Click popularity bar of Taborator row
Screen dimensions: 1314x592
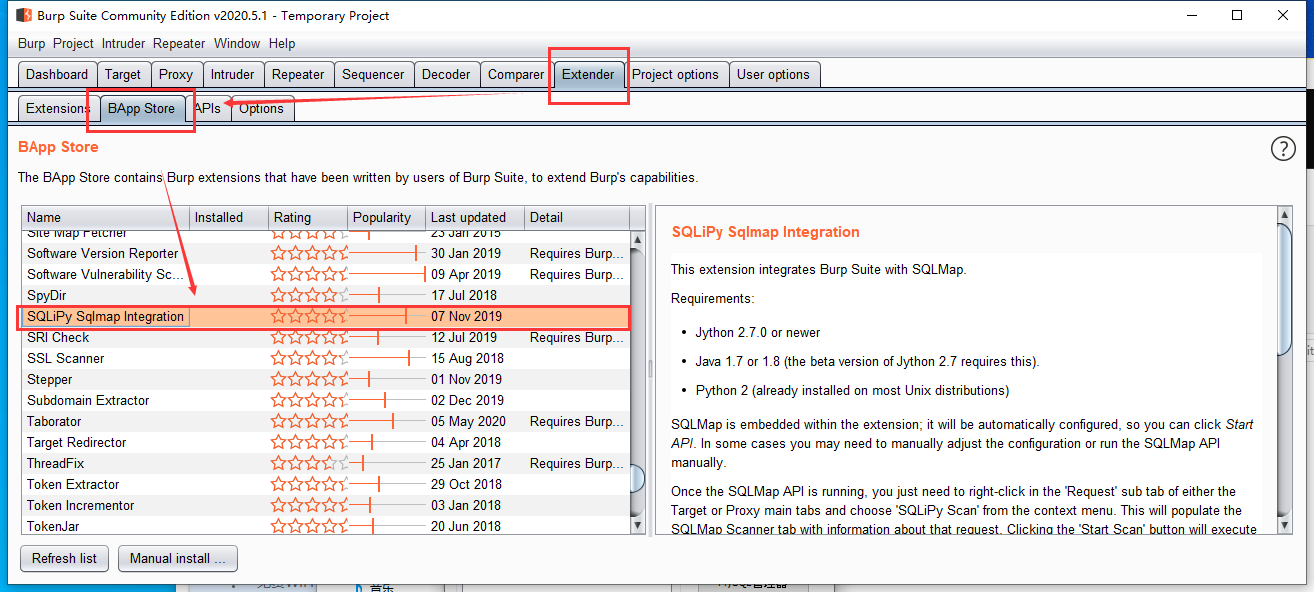pos(387,421)
